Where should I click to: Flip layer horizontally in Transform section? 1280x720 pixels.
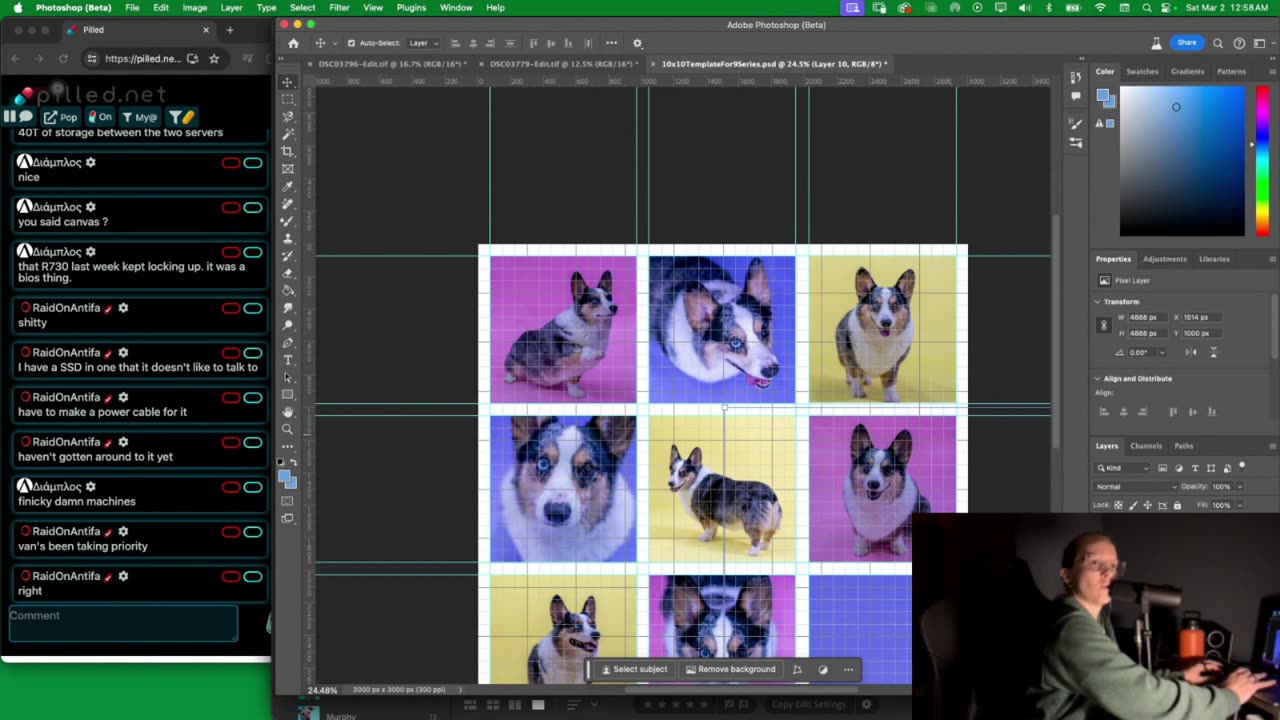tap(1191, 352)
